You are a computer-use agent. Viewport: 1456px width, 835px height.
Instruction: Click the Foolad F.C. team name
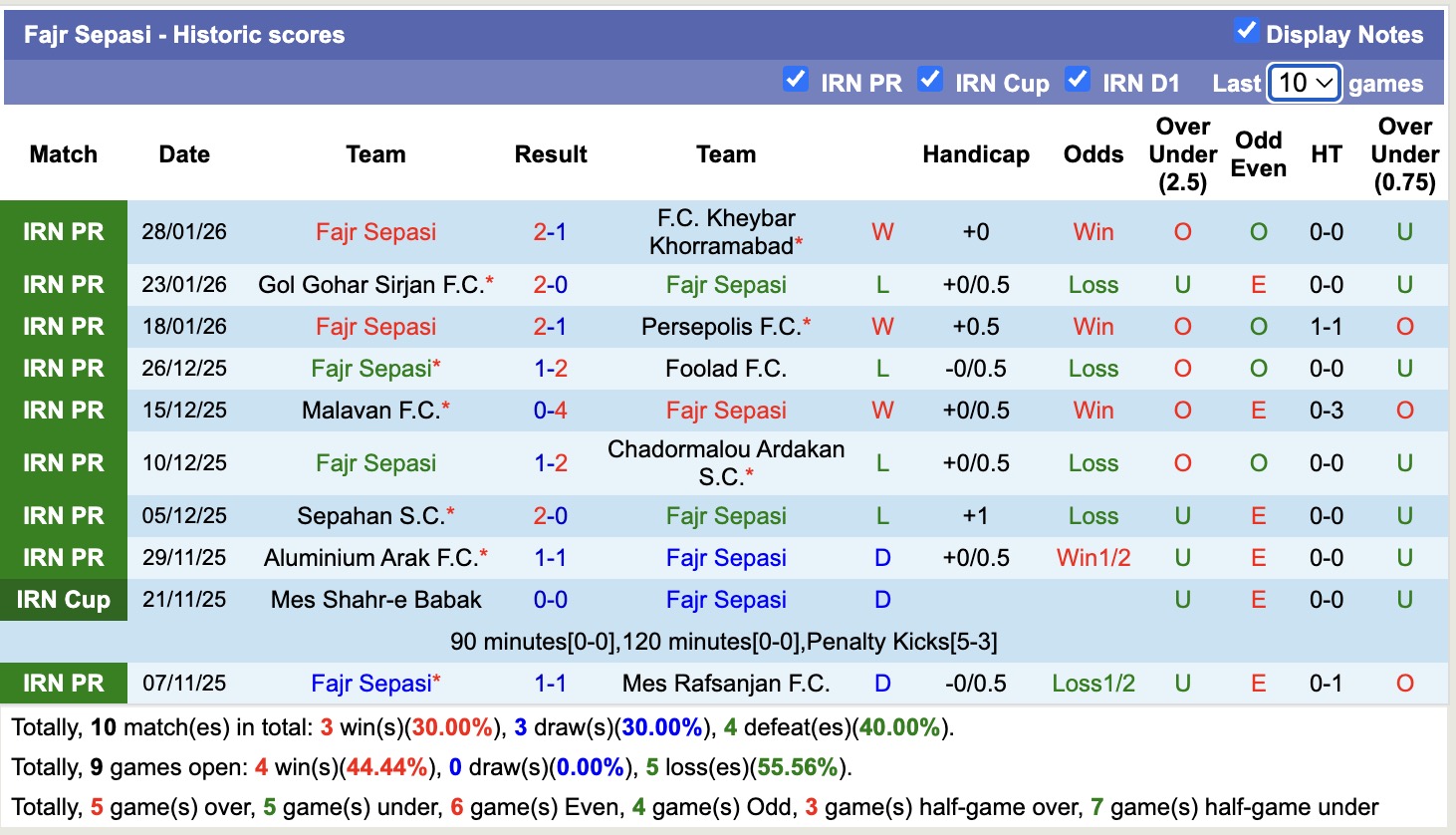pos(726,369)
